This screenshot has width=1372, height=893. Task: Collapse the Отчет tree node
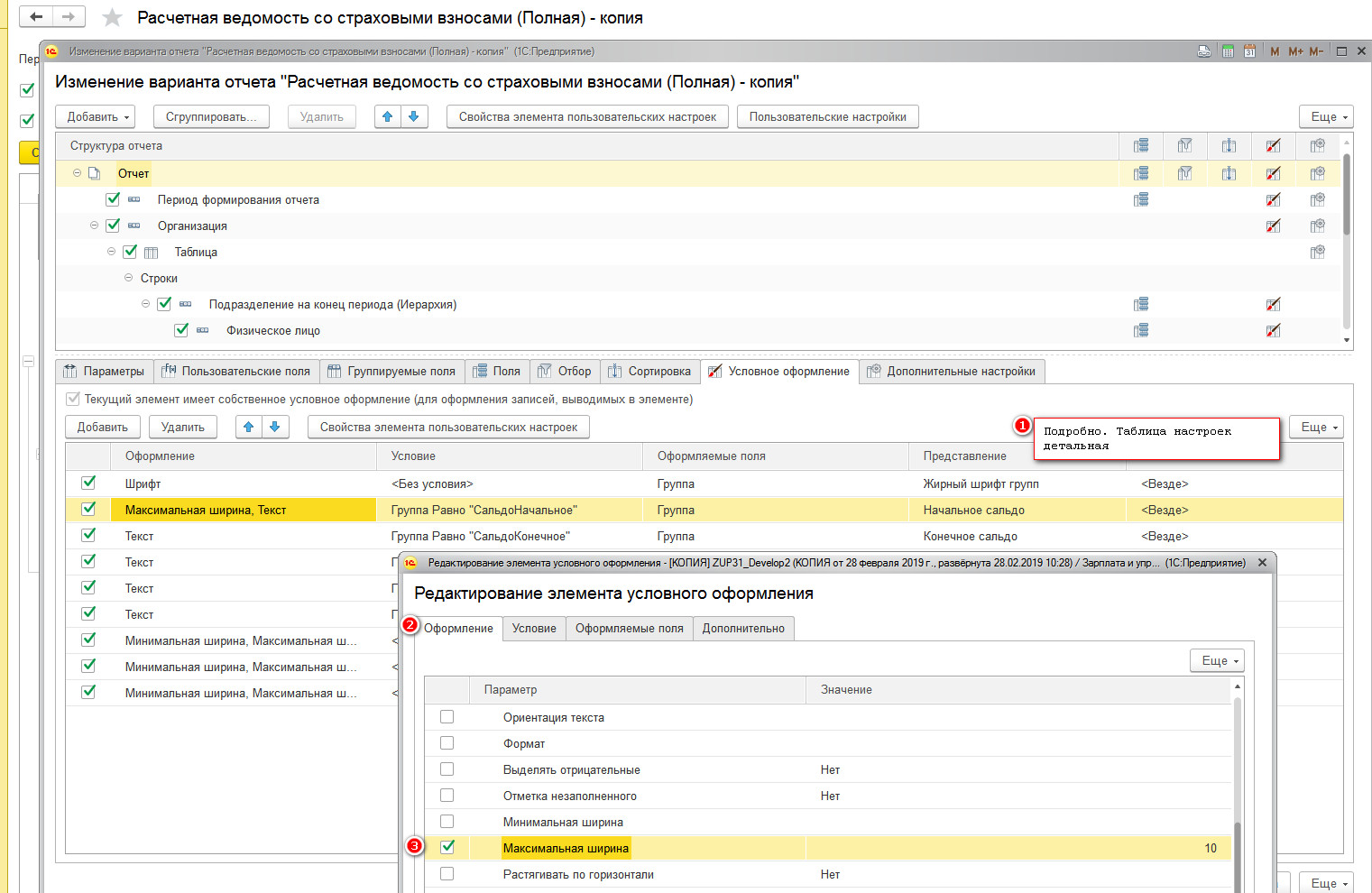click(77, 173)
